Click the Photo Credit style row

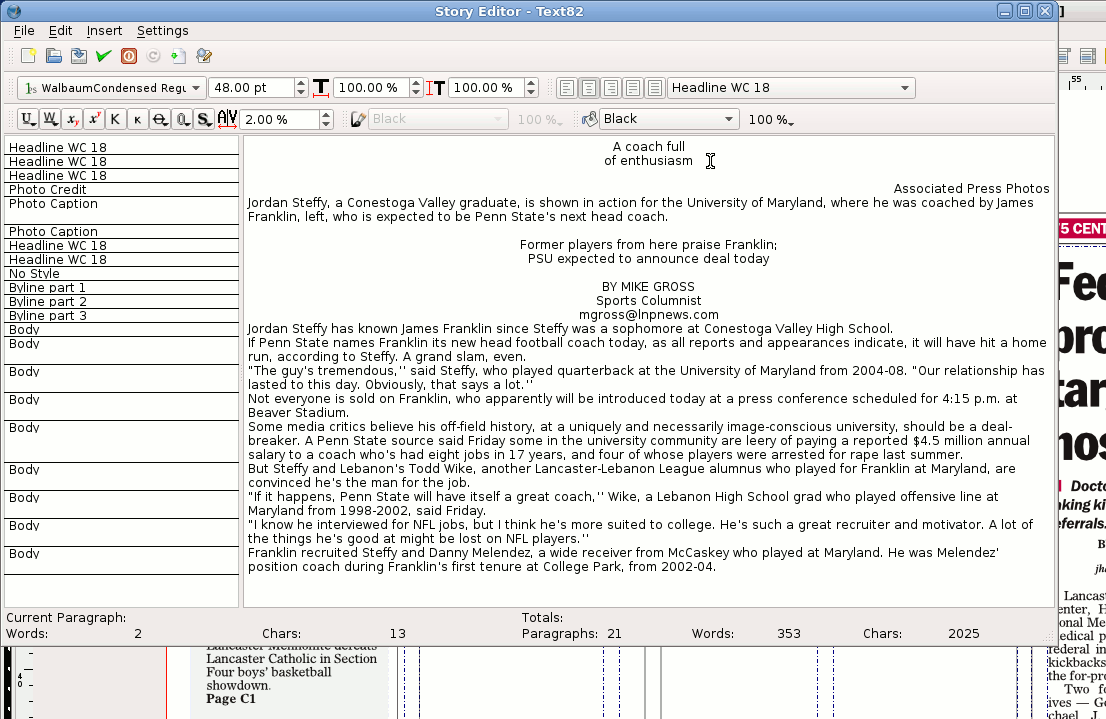click(120, 189)
